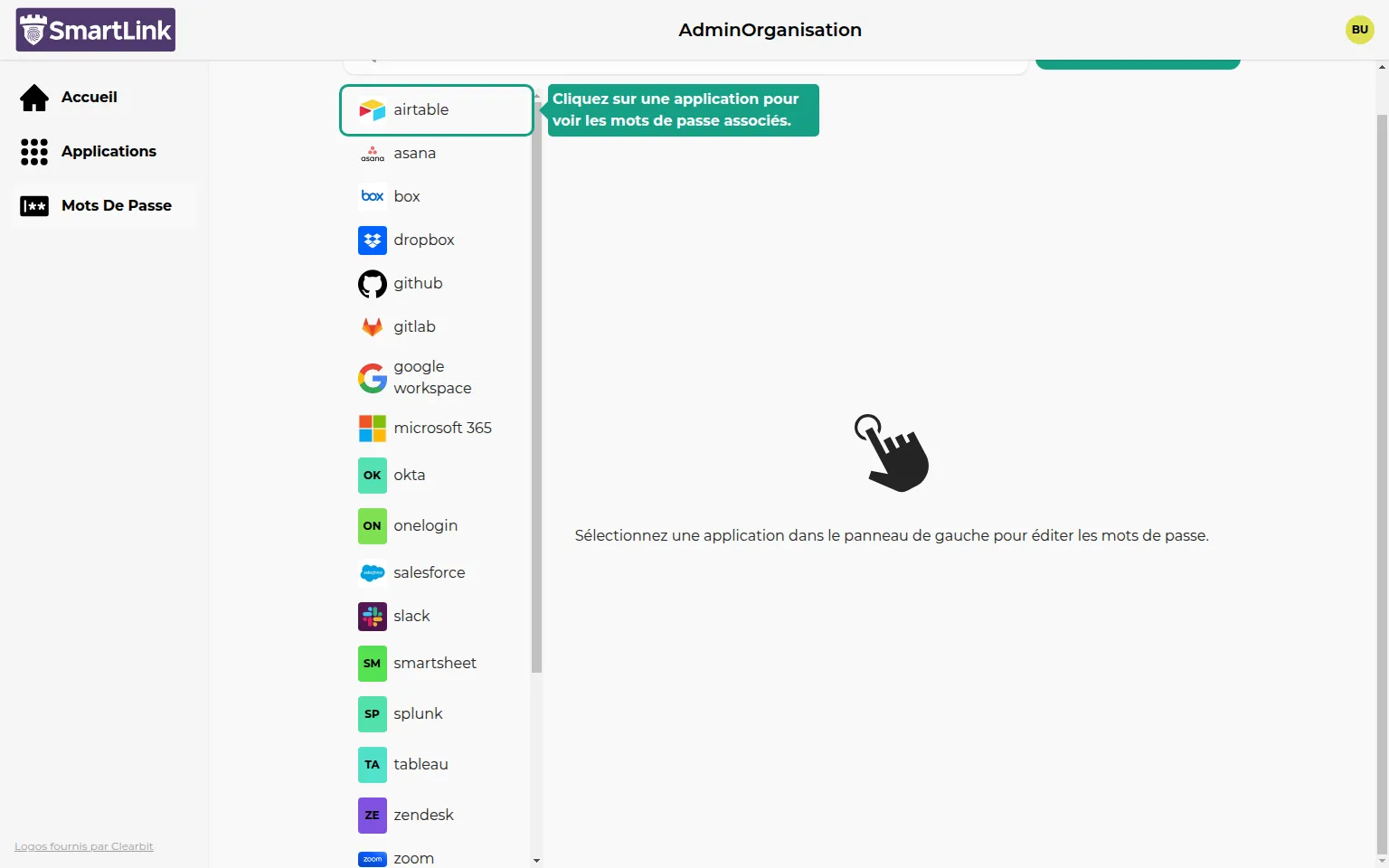Click the page scrollbar up arrow
The image size is (1389, 868).
coord(1382,67)
